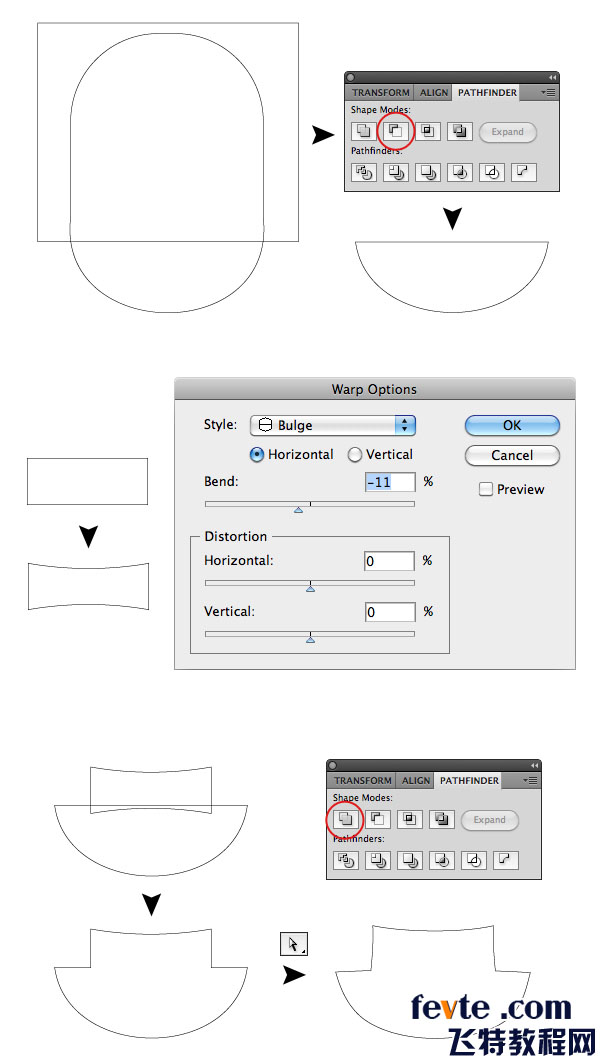Click Unite icon in upper Pathfinder panel
600x1062 pixels.
[364, 131]
